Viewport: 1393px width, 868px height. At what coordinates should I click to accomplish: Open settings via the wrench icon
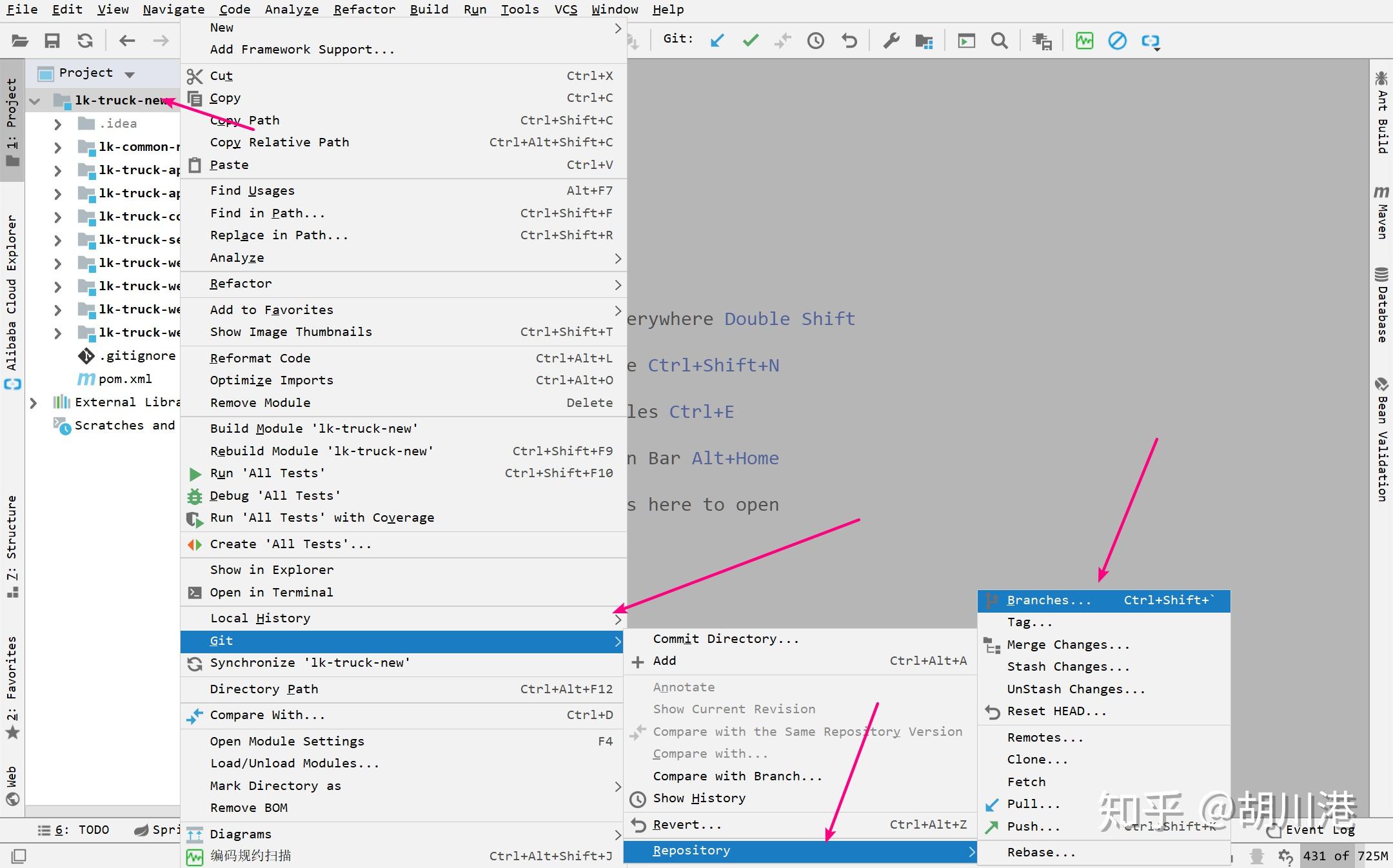click(x=891, y=41)
